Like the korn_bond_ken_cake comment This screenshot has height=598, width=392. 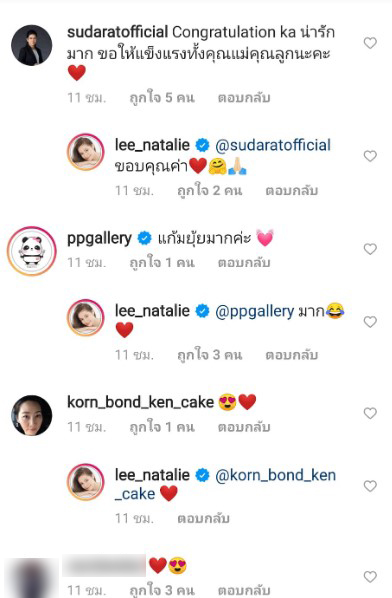coord(370,413)
